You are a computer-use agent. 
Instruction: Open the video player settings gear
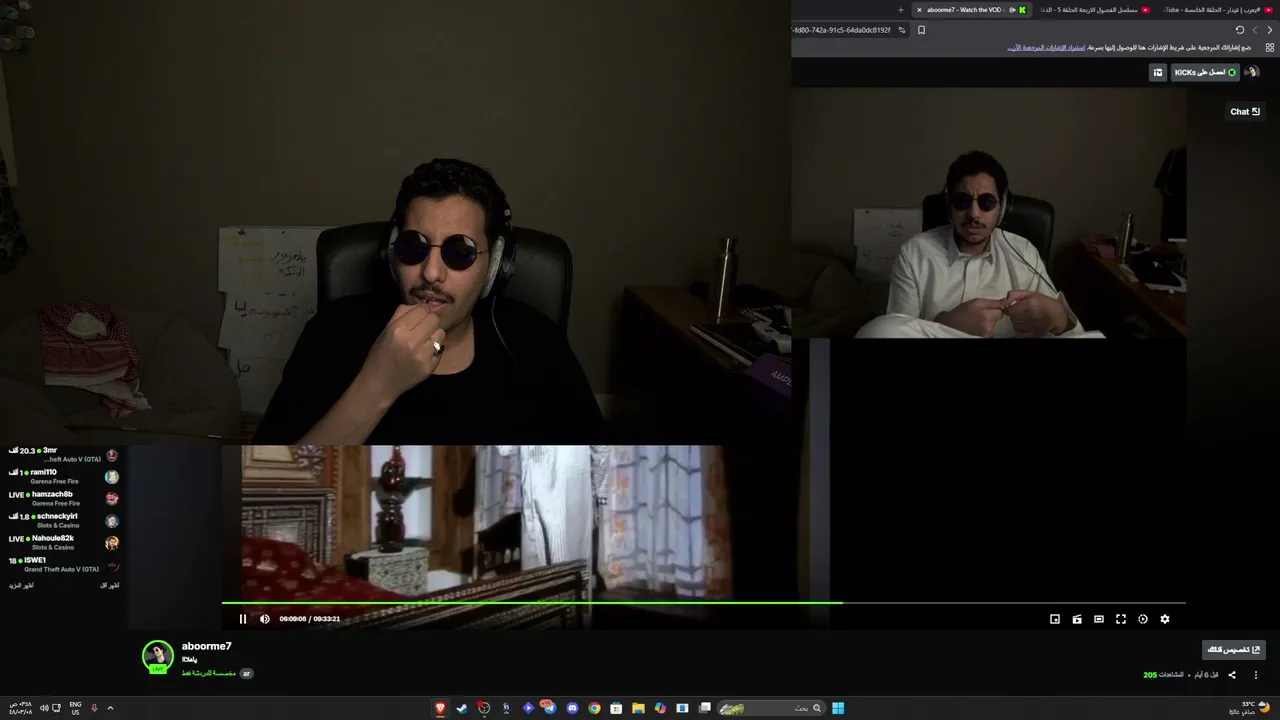pos(1165,619)
